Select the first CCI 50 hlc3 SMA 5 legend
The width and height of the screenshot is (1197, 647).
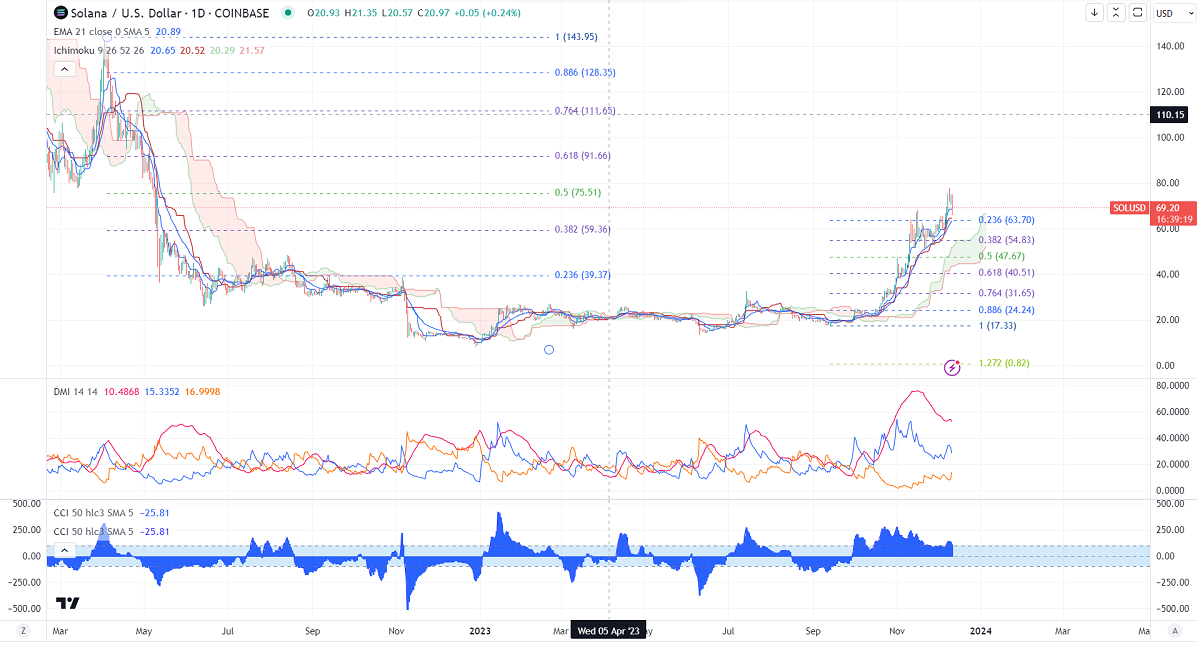(x=93, y=513)
